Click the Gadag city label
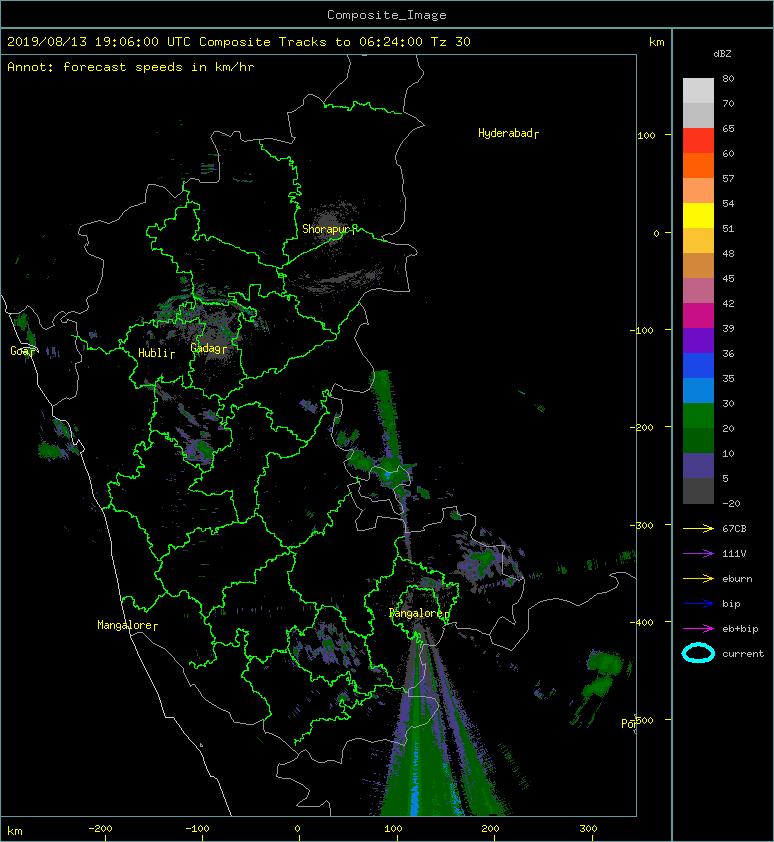This screenshot has height=842, width=774. coord(208,348)
